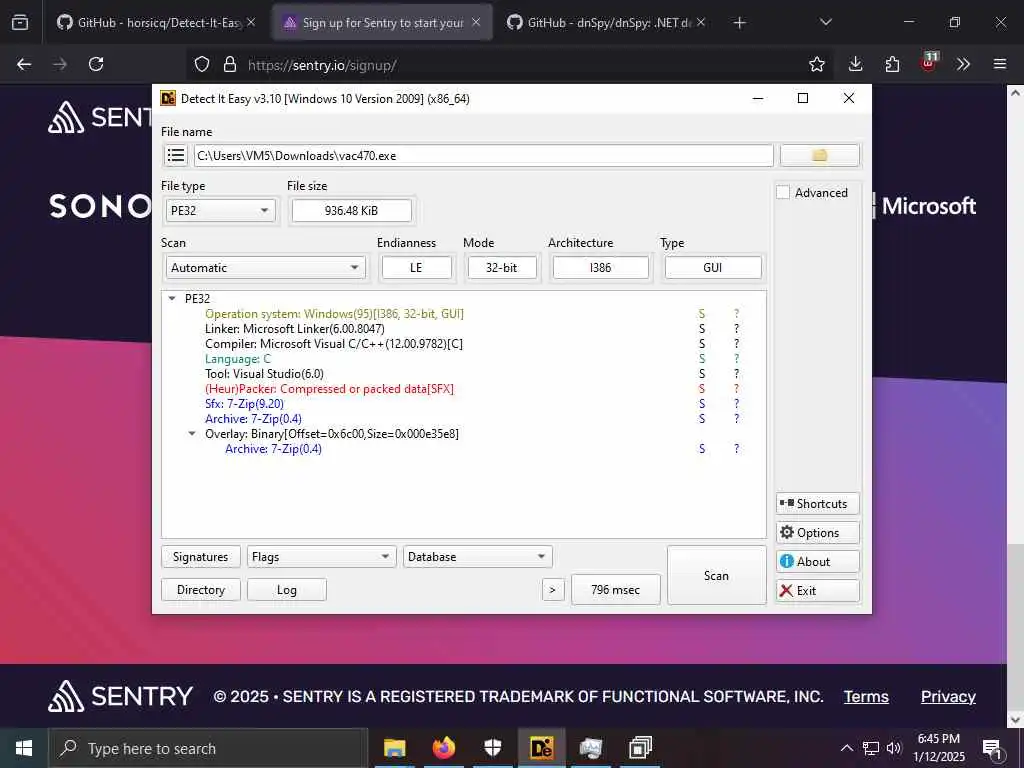Open Windows Start menu
The image size is (1024, 768).
24,748
